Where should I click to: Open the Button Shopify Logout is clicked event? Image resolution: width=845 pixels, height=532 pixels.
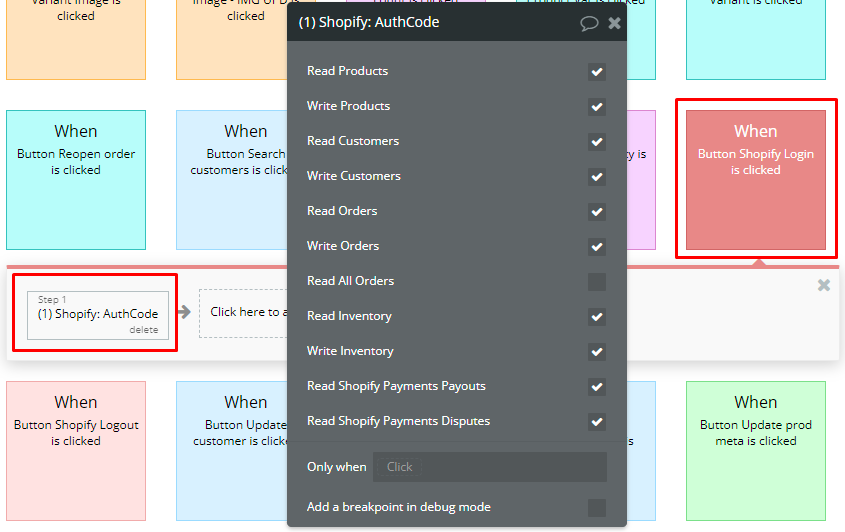point(76,451)
